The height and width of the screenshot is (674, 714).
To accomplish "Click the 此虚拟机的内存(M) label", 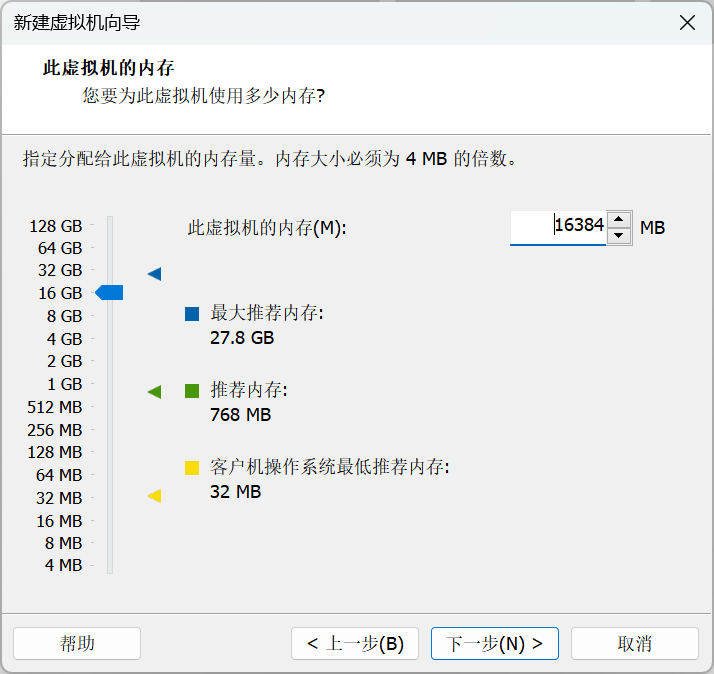I will 267,228.
